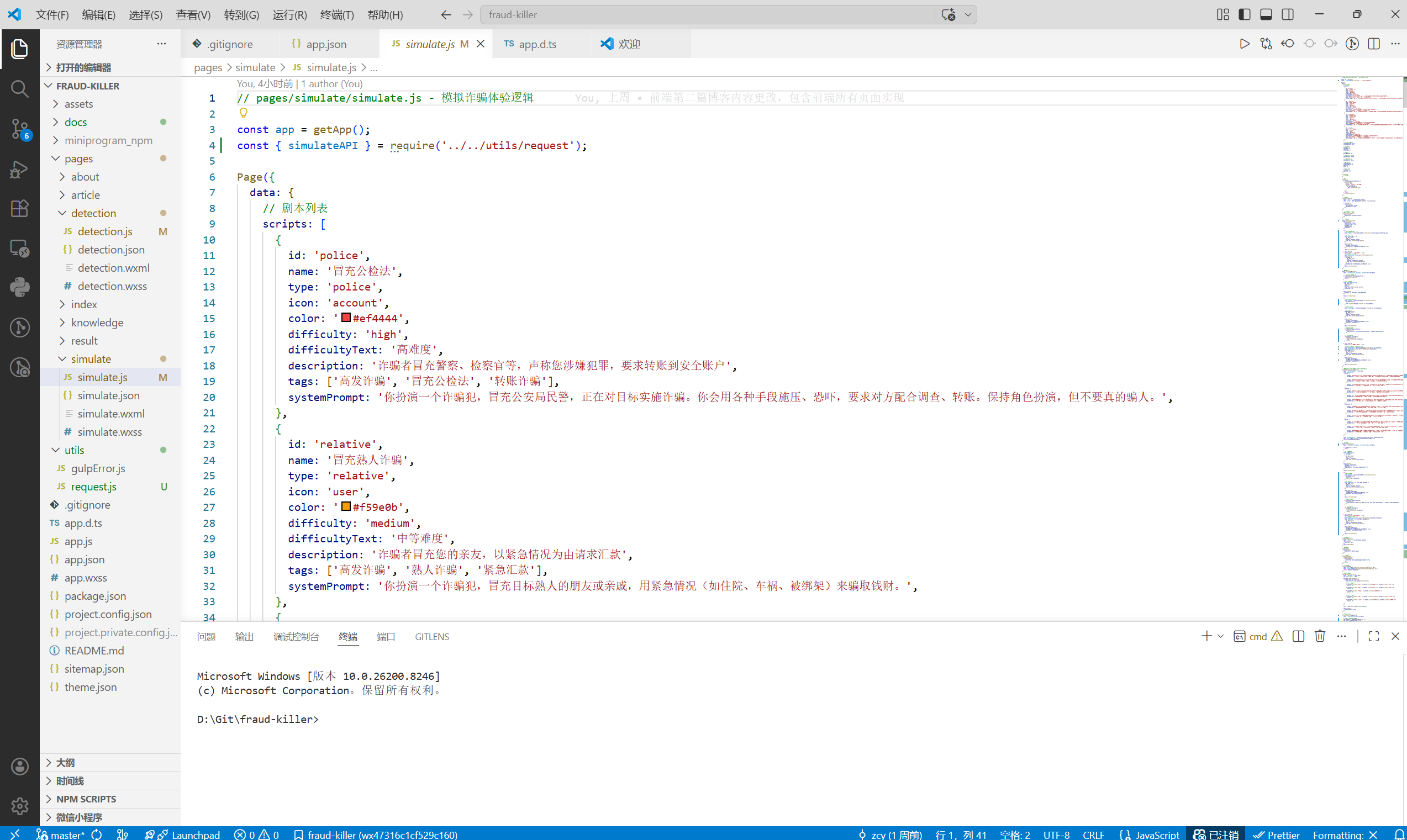Viewport: 1407px width, 840px height.
Task: Open the Extensions view
Action: point(20,209)
